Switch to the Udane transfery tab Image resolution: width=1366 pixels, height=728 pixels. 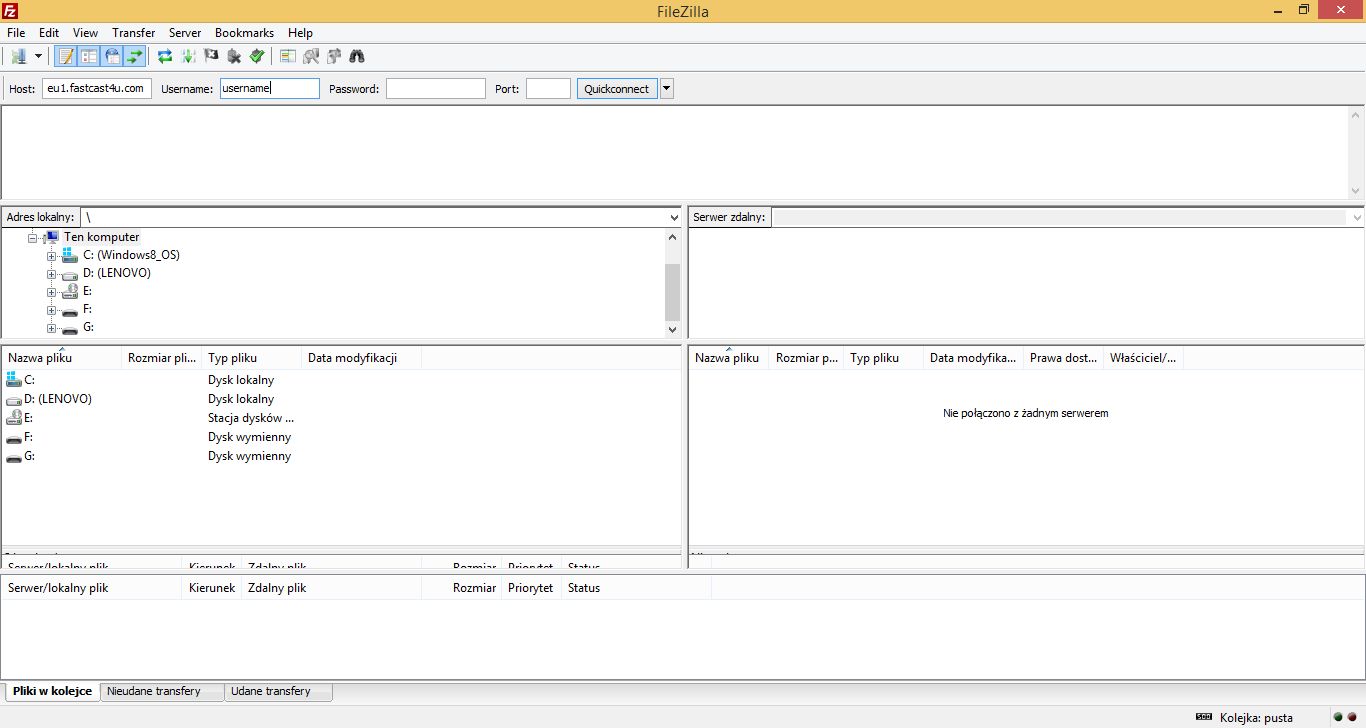pos(278,691)
